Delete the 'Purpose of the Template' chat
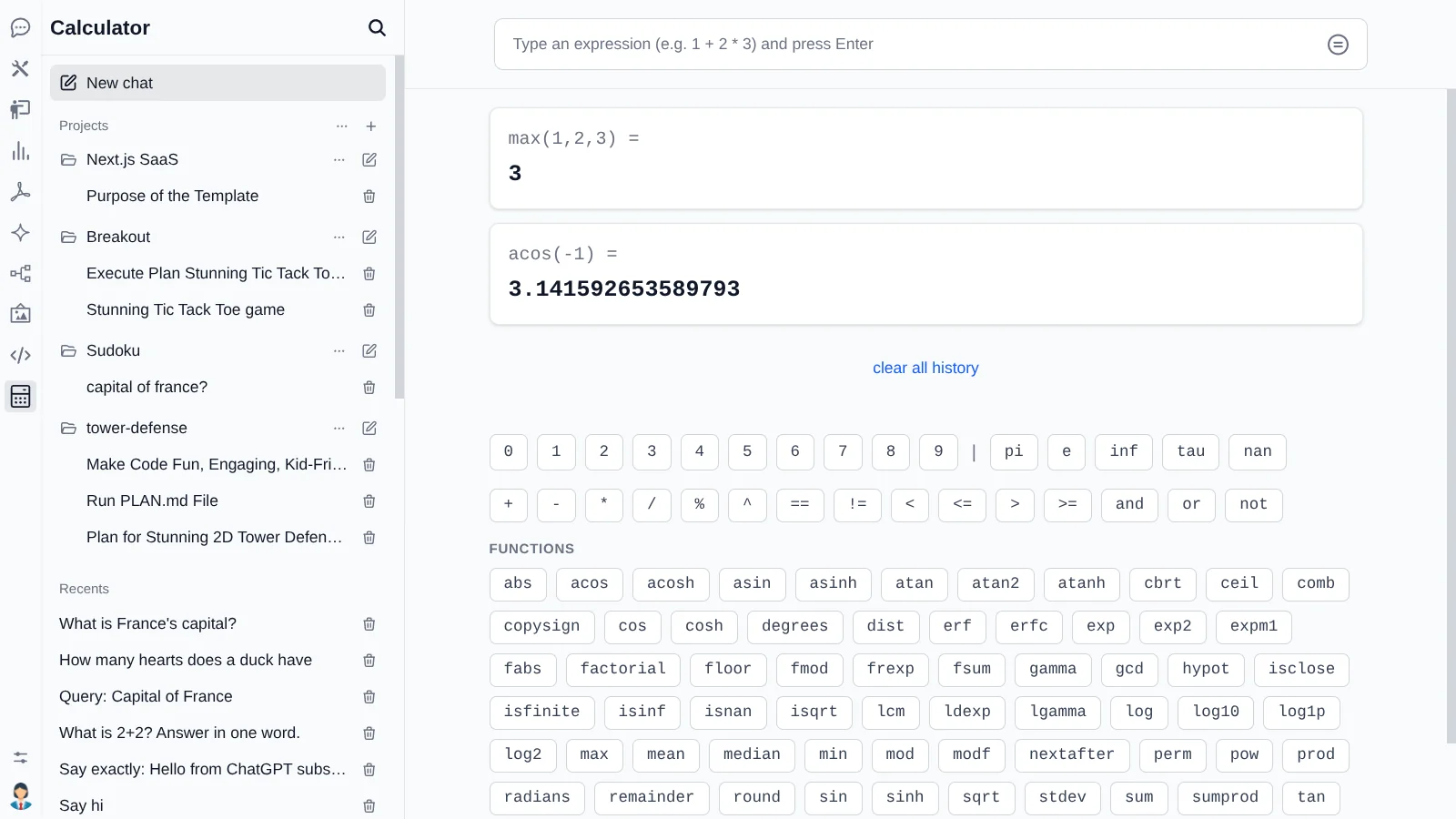Viewport: 1456px width, 819px height. [369, 197]
